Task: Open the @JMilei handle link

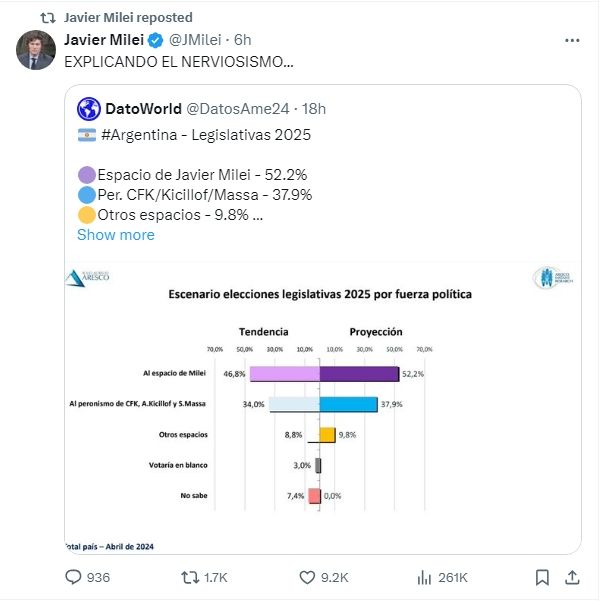Action: (x=195, y=40)
